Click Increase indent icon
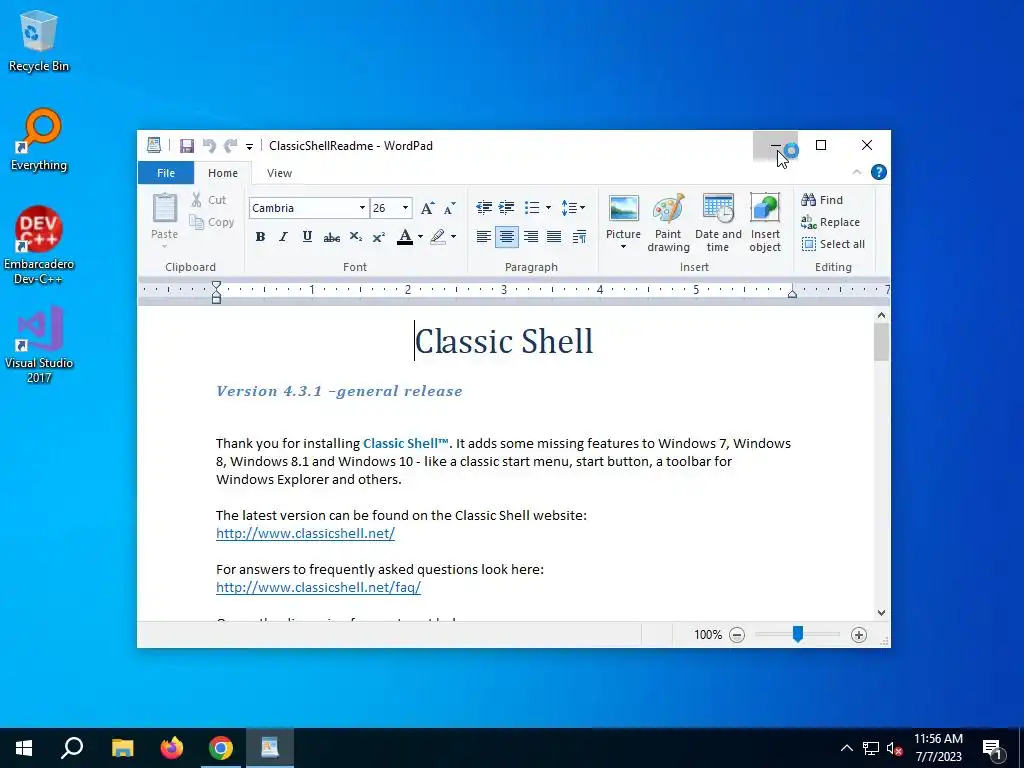This screenshot has height=768, width=1024. coord(507,208)
